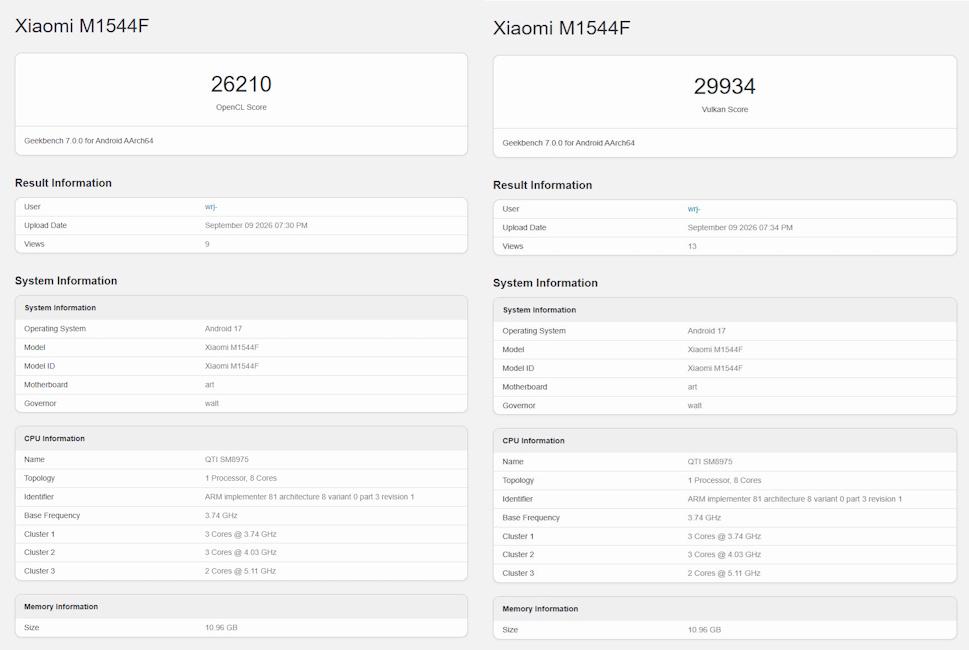
Task: Click the upload date 'September 09 2026 07:30 PM'
Action: pyautogui.click(x=256, y=226)
